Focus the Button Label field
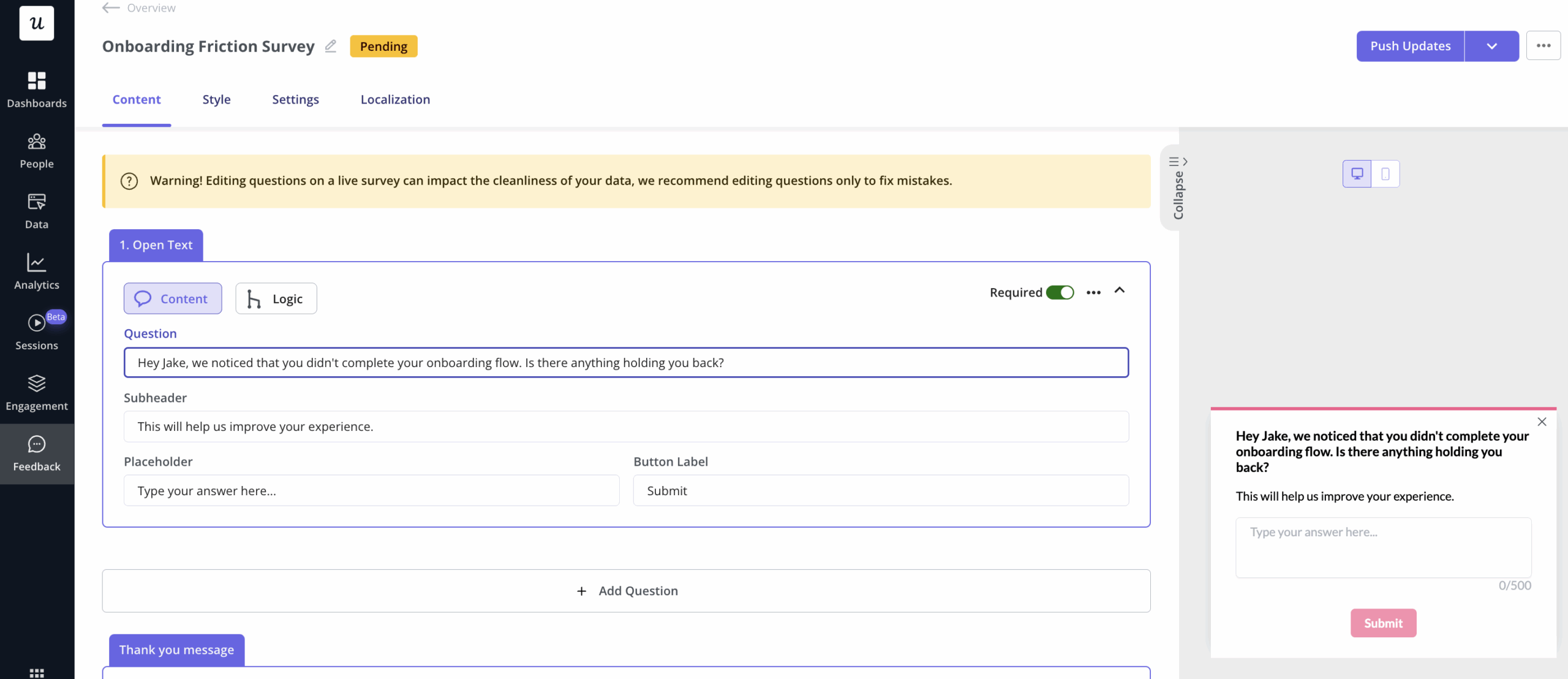Viewport: 1568px width, 679px height. pos(881,491)
